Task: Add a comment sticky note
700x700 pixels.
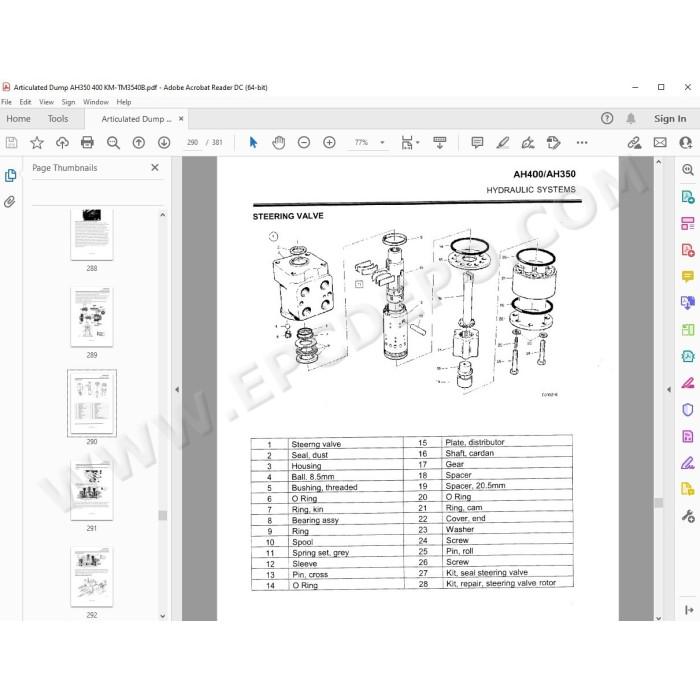Action: click(x=477, y=143)
